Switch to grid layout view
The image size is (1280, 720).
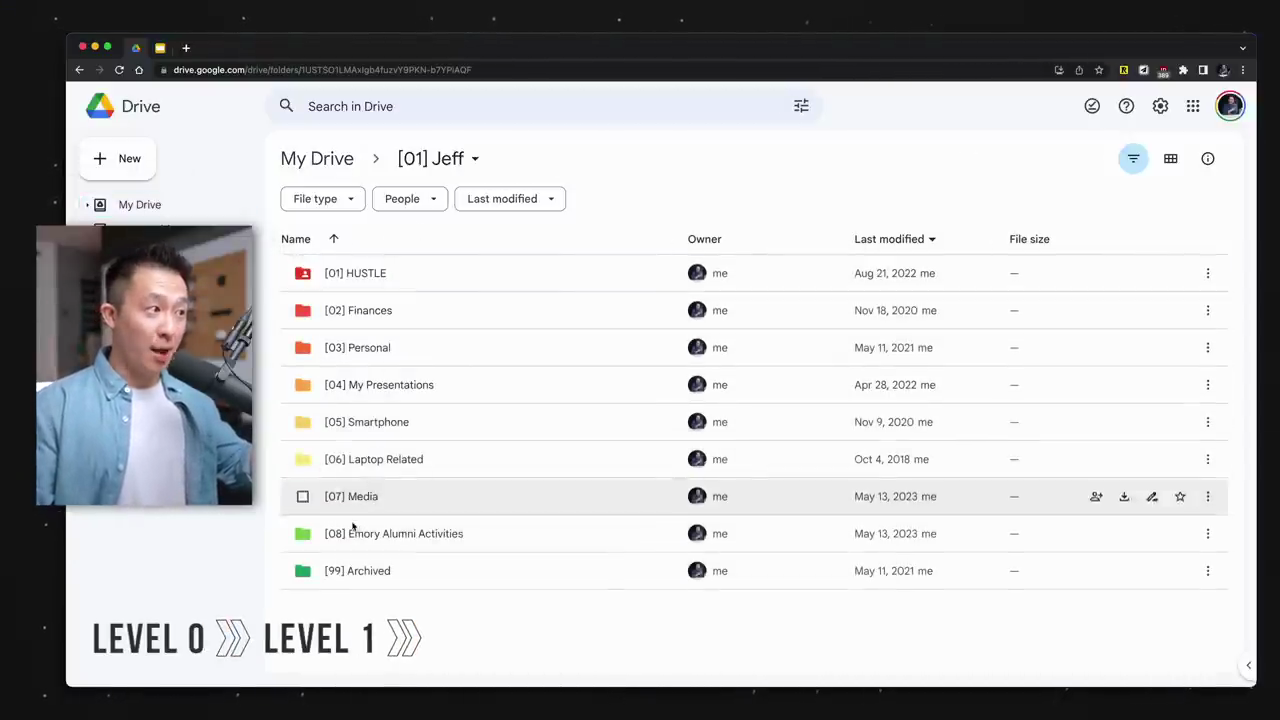(1170, 158)
